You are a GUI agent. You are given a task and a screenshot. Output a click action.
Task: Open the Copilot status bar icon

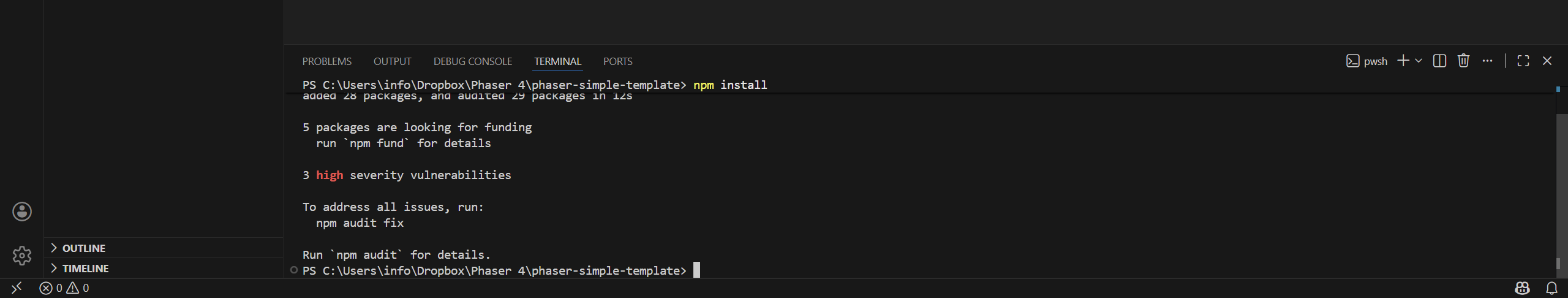[1522, 288]
